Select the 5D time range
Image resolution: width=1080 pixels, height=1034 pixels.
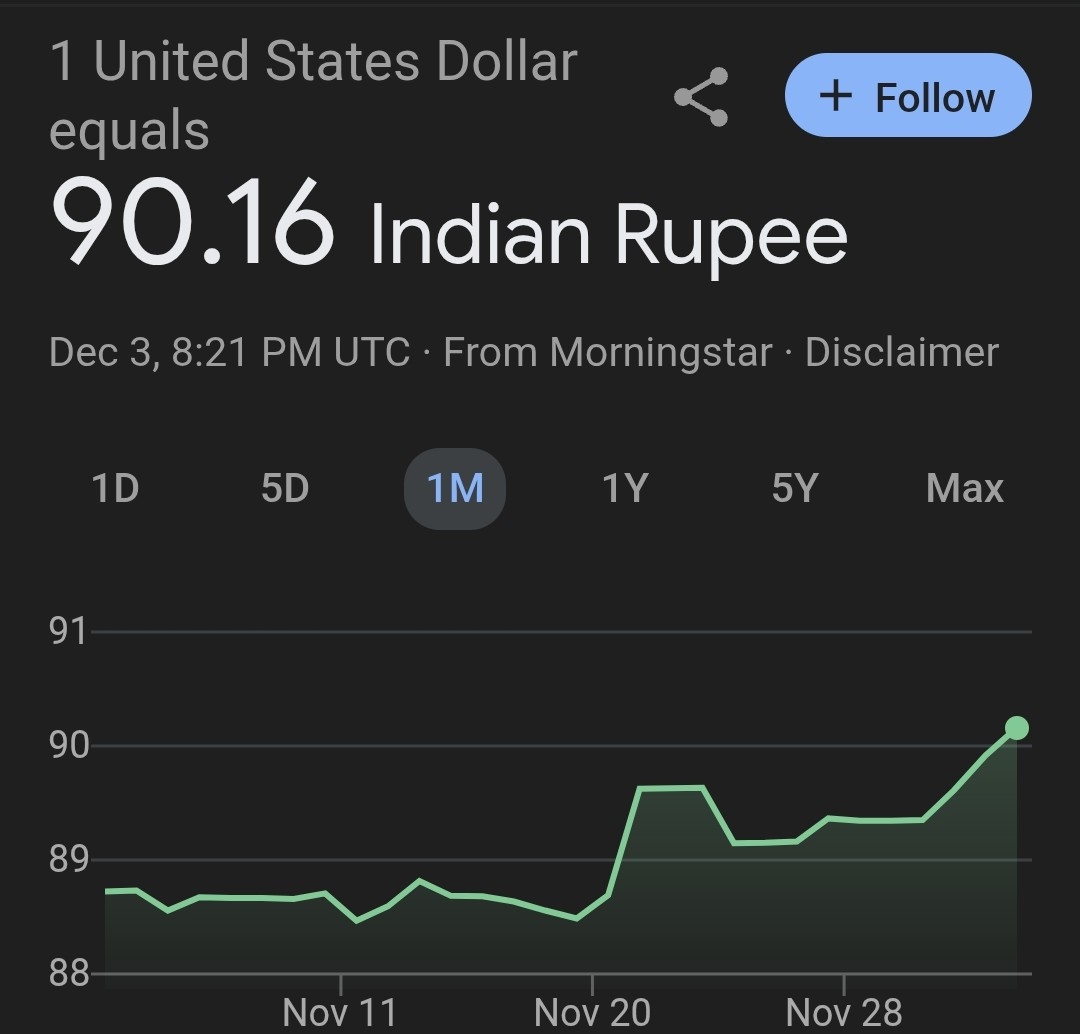click(285, 489)
